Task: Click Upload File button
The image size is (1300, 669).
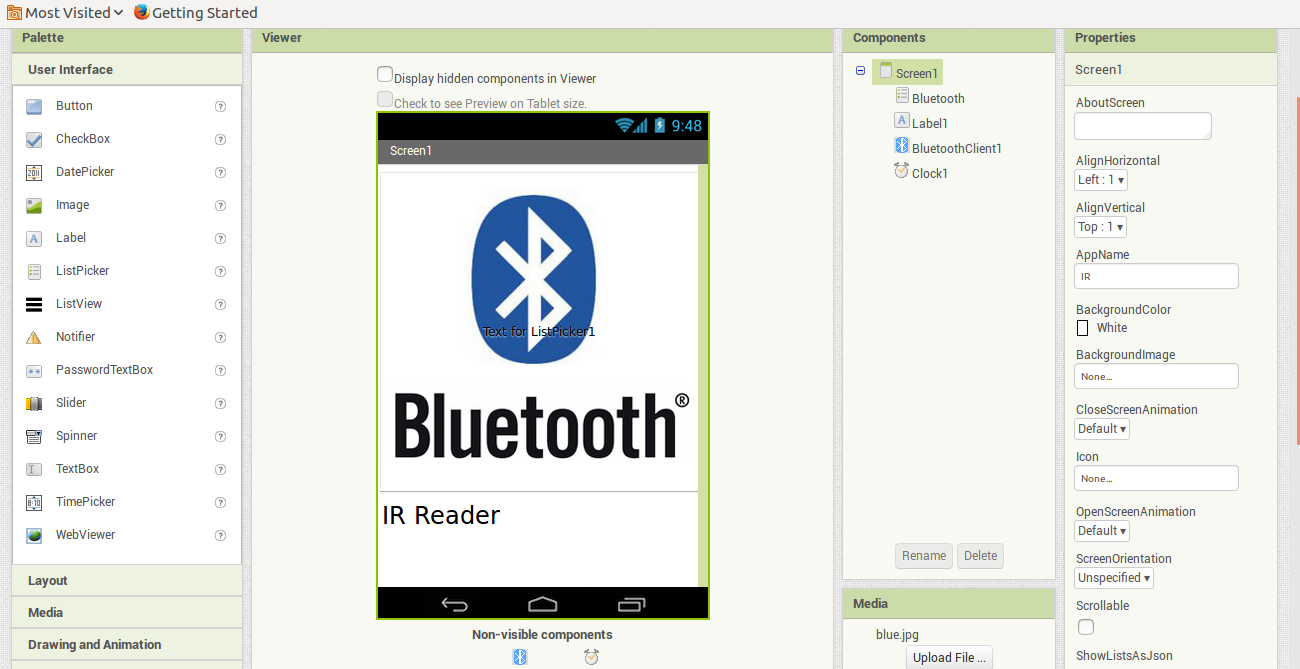Action: tap(950, 657)
